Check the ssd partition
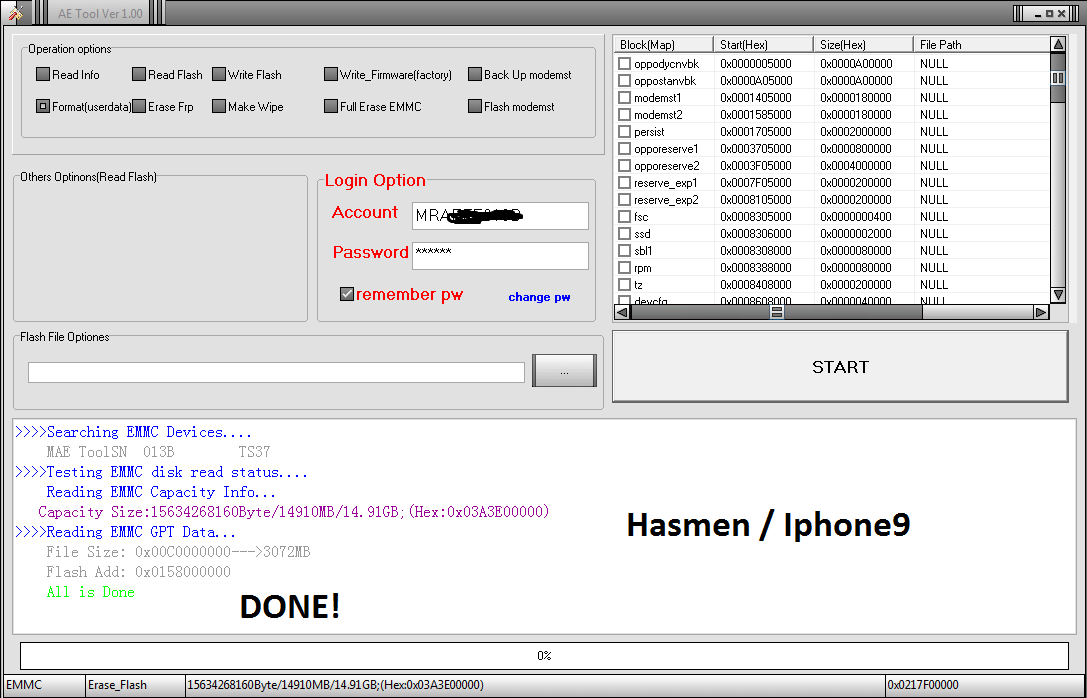Image resolution: width=1087 pixels, height=698 pixels. (625, 234)
